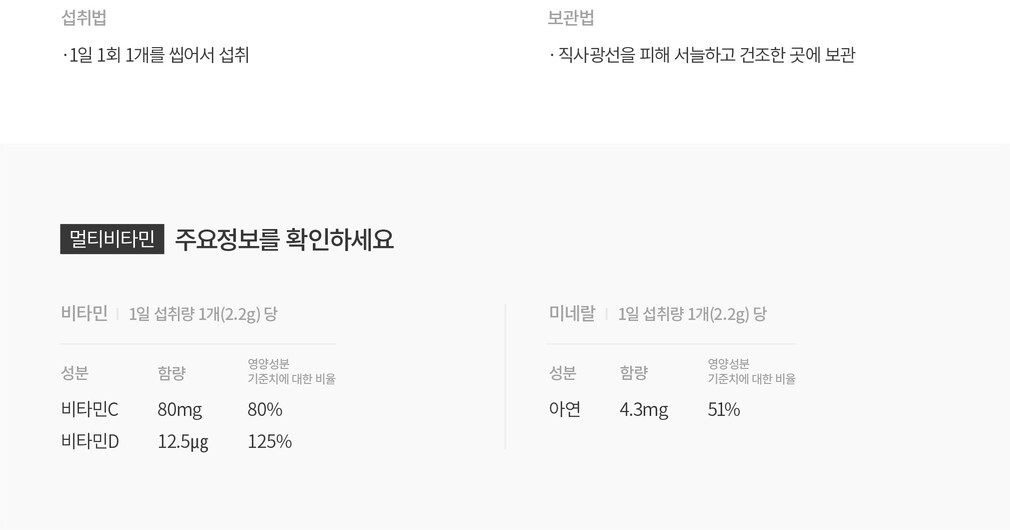Click 영양성분 기준치 header in mineral table

point(751,371)
